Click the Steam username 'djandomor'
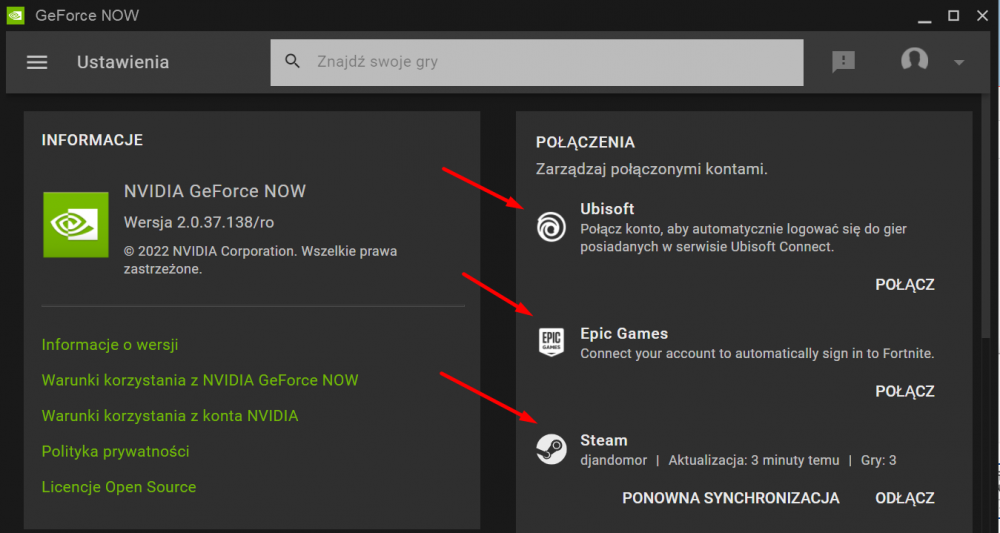Image resolution: width=1000 pixels, height=533 pixels. [x=614, y=460]
